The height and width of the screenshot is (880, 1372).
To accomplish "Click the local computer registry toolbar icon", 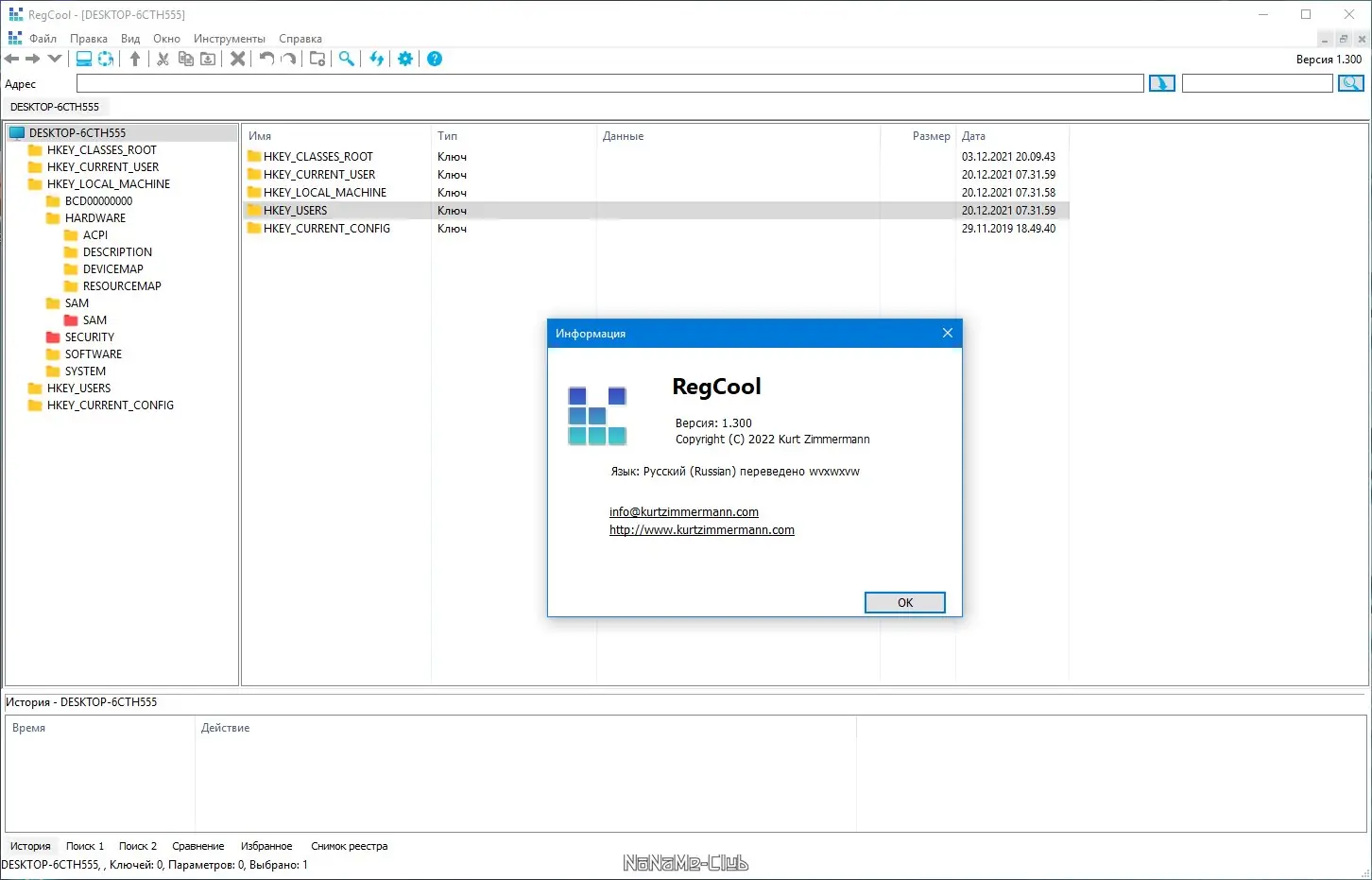I will [x=84, y=59].
